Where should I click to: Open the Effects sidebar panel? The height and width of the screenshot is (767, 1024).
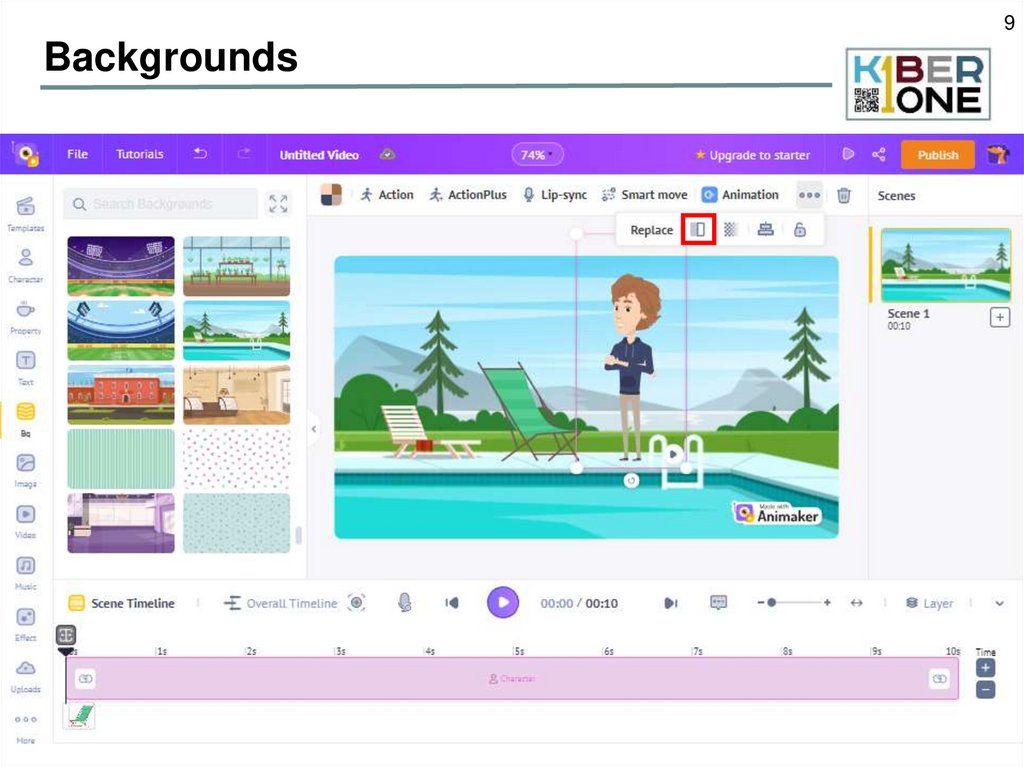tap(25, 624)
